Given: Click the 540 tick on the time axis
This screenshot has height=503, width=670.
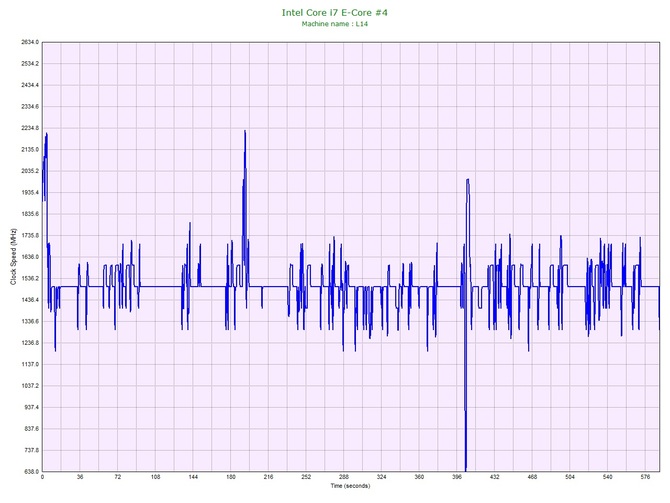Looking at the screenshot, I should (608, 477).
